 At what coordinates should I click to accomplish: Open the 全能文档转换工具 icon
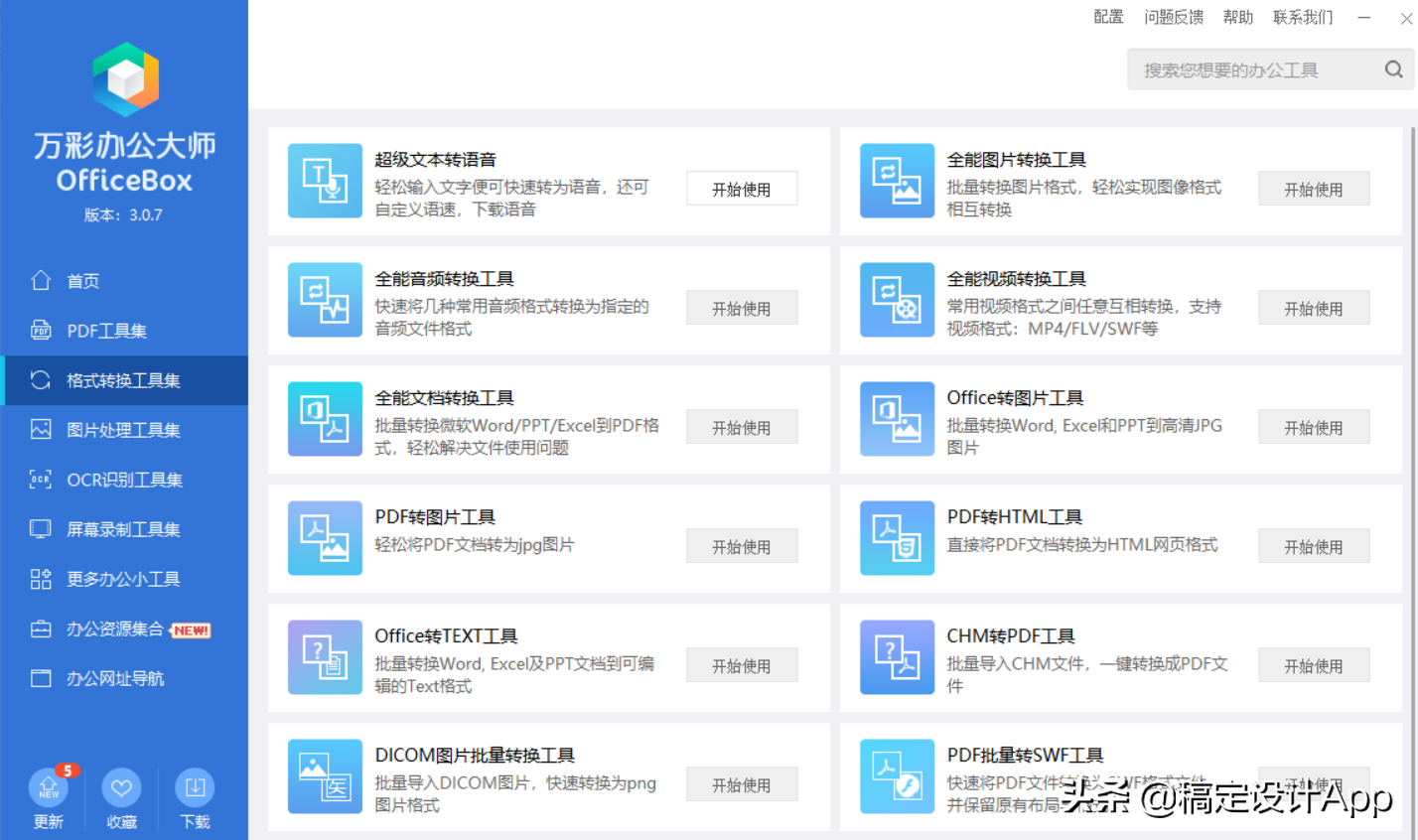tap(325, 419)
